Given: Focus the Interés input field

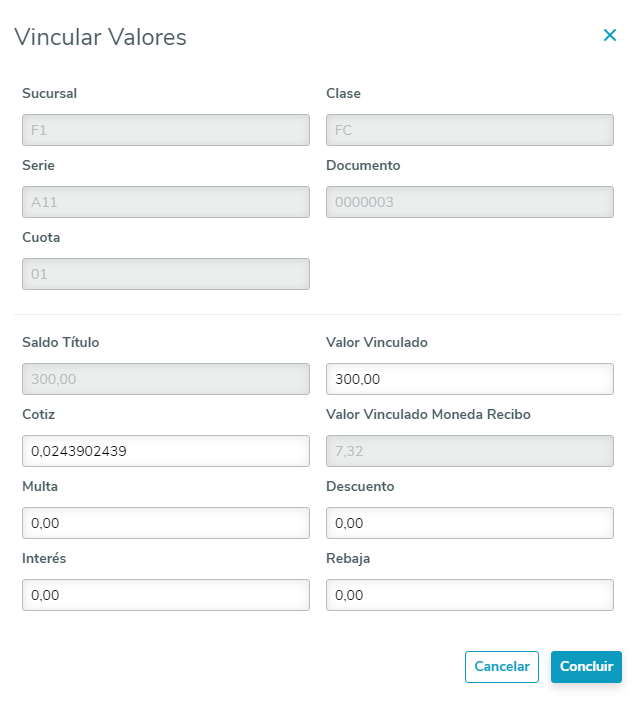Looking at the screenshot, I should pyautogui.click(x=165, y=595).
